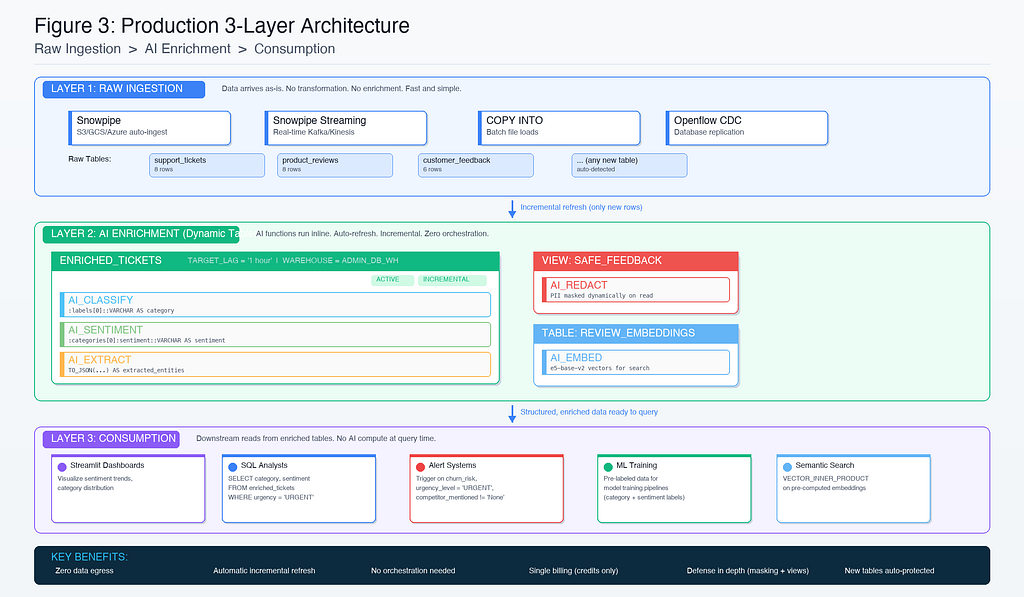1024x597 pixels.
Task: Click the Snowpipe ingestion box
Action: [x=150, y=127]
